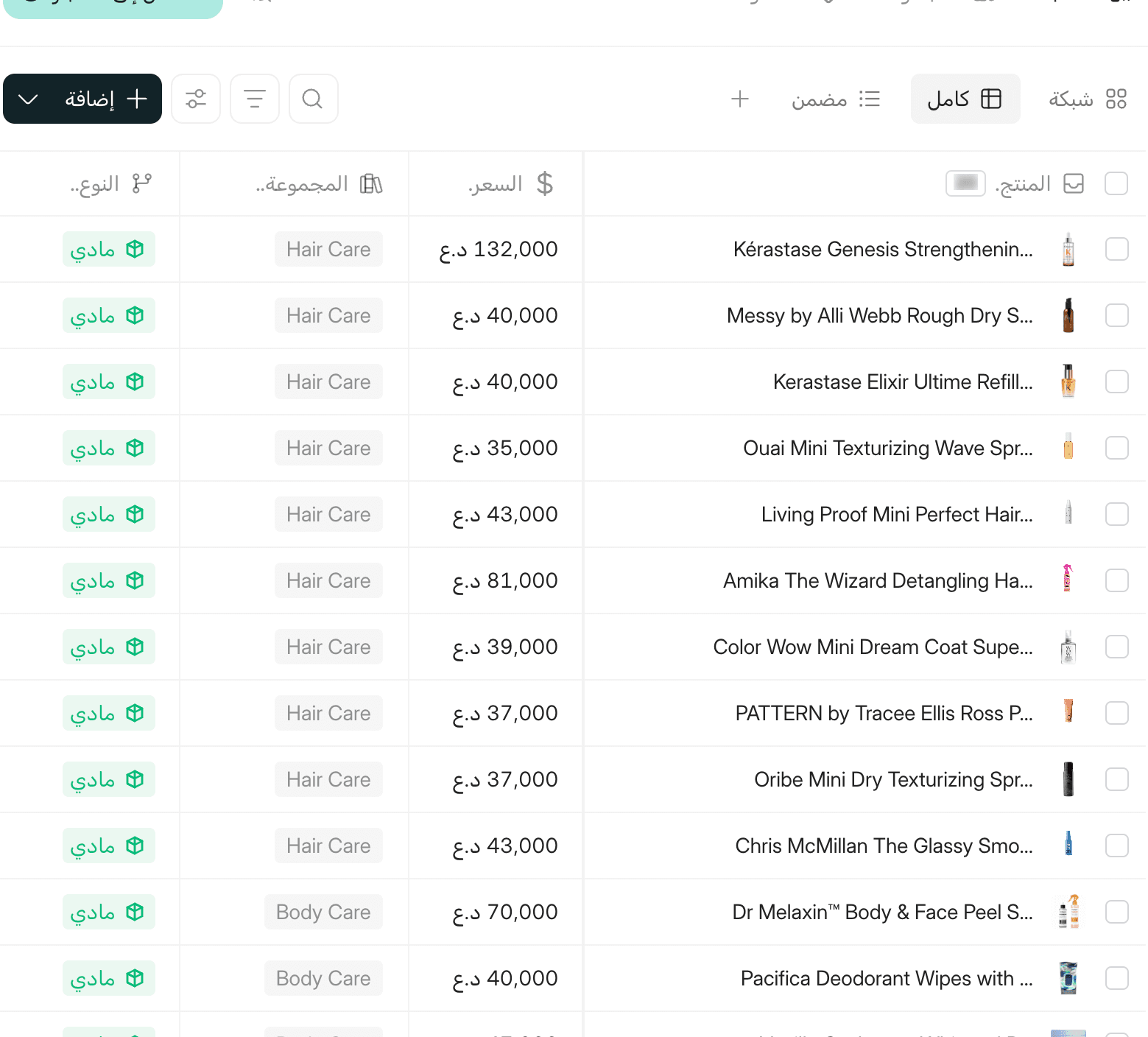Click cube icon in Oribe row's مادي badge

(135, 779)
